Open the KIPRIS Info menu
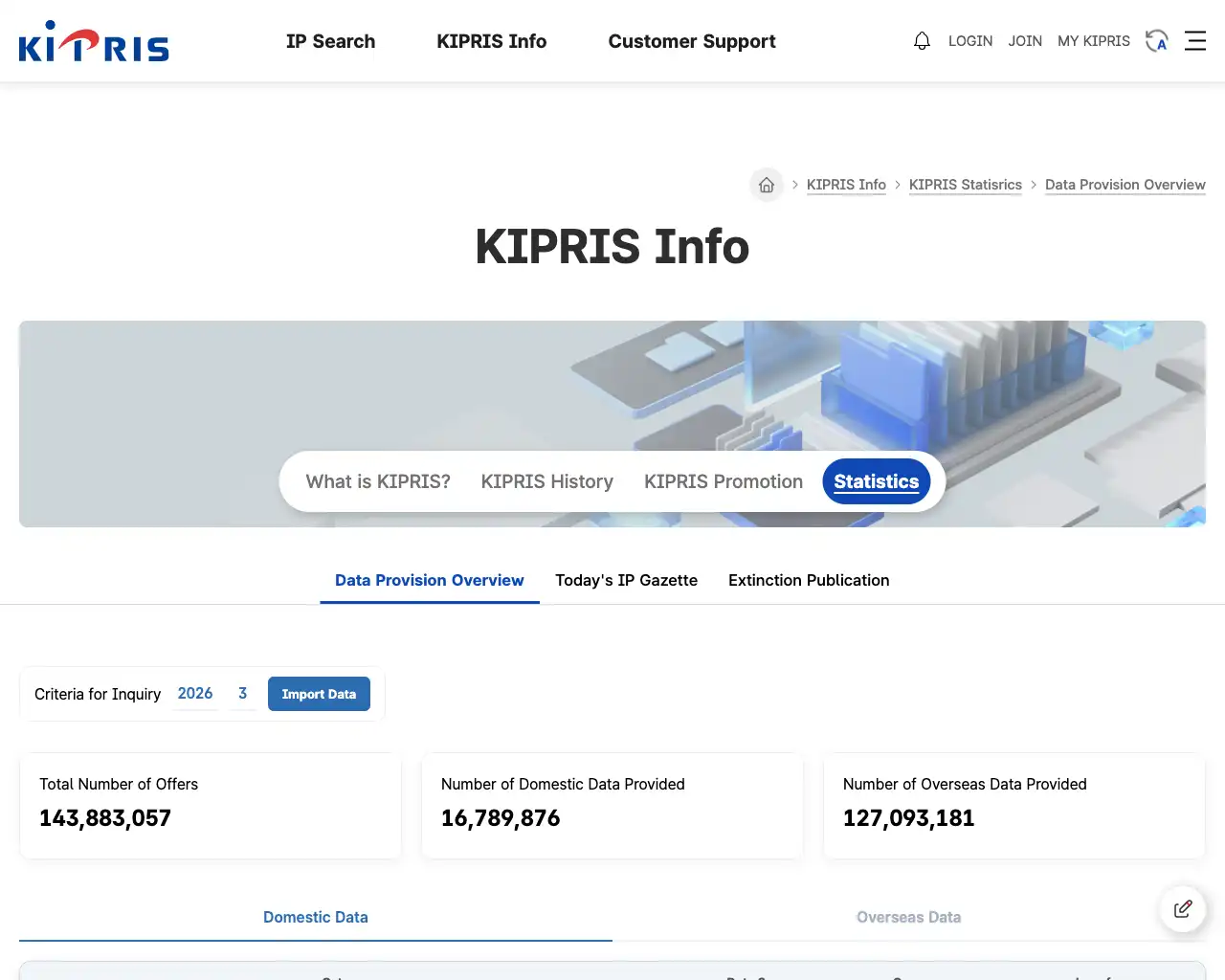The width and height of the screenshot is (1225, 980). pyautogui.click(x=492, y=41)
